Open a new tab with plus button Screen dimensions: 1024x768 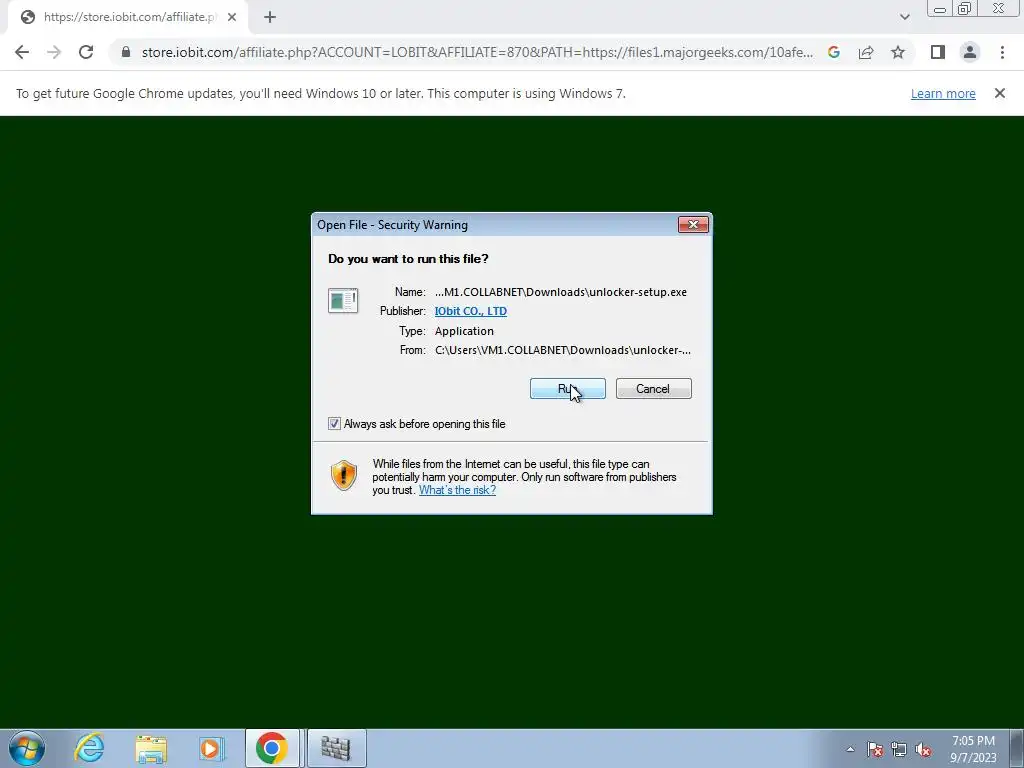[270, 18]
